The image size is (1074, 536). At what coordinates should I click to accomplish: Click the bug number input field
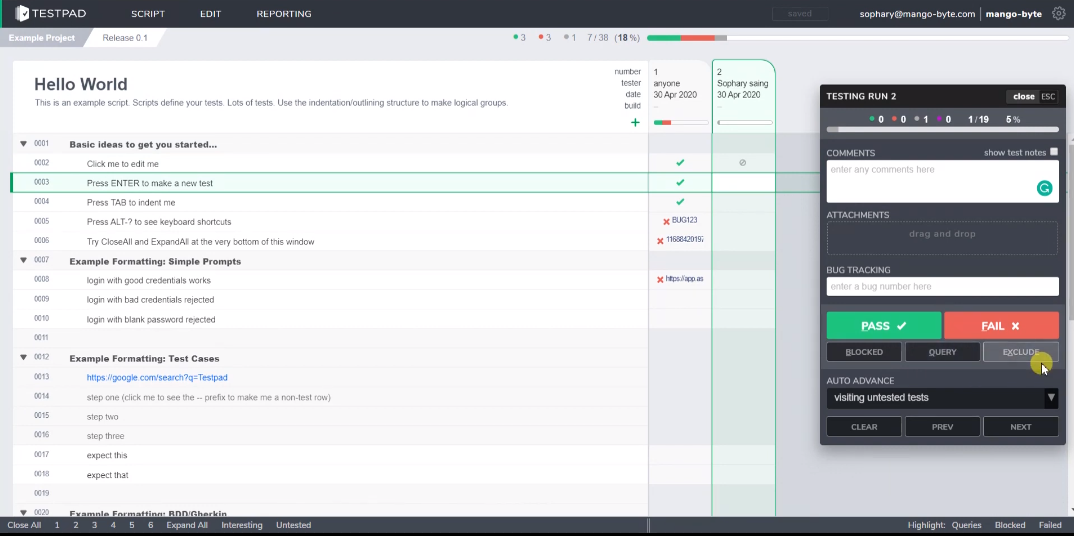pyautogui.click(x=942, y=286)
